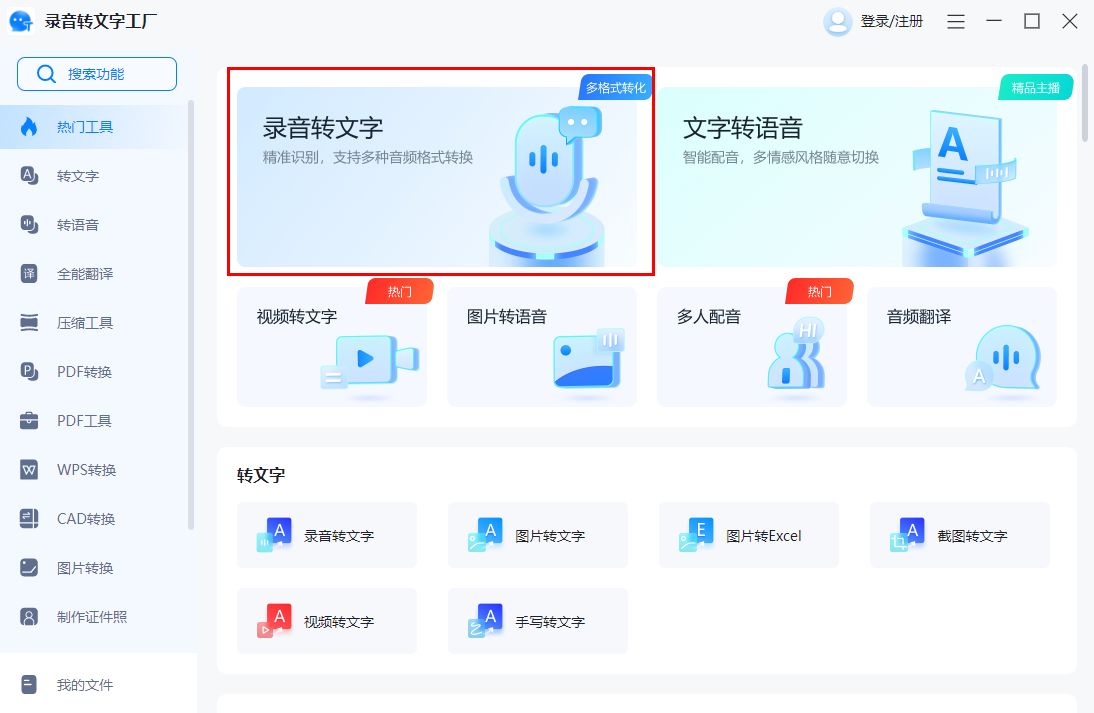Click the CAD转换 sidebar icon

tap(29, 518)
